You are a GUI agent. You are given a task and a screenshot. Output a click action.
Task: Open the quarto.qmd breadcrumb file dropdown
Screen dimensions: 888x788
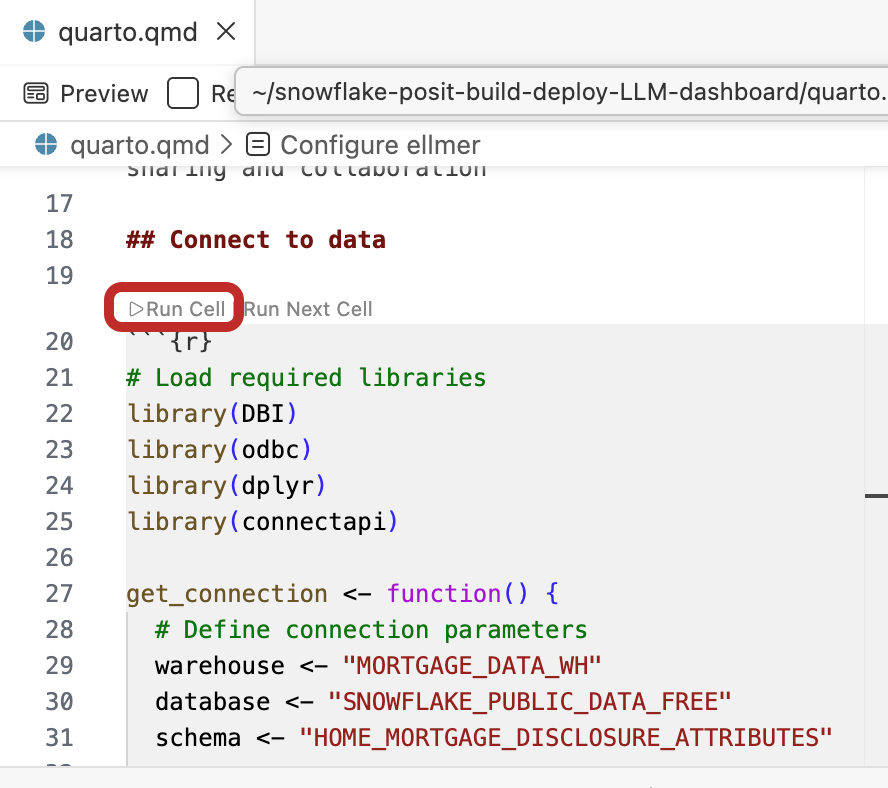tap(139, 145)
